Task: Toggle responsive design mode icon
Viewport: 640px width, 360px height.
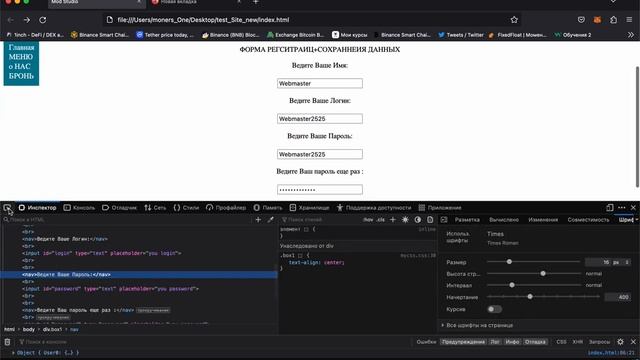Action: 610,208
